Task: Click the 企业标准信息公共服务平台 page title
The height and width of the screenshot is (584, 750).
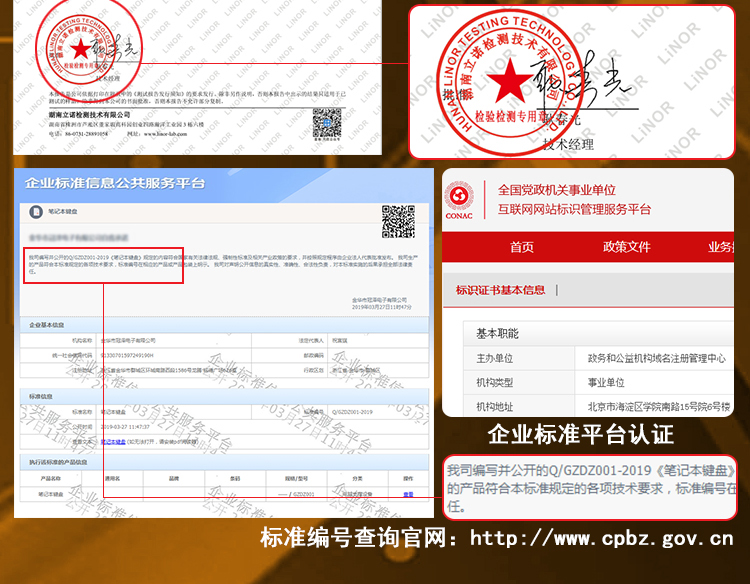Action: 115,183
